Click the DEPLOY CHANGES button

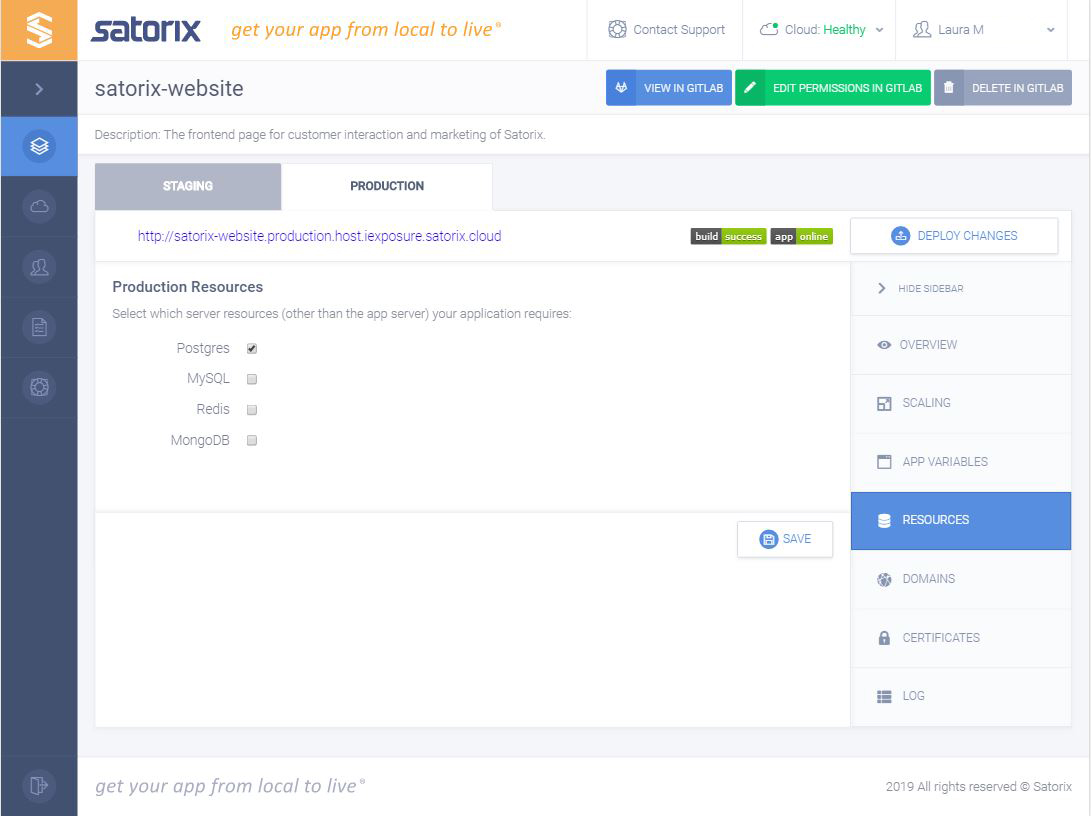pyautogui.click(x=953, y=235)
